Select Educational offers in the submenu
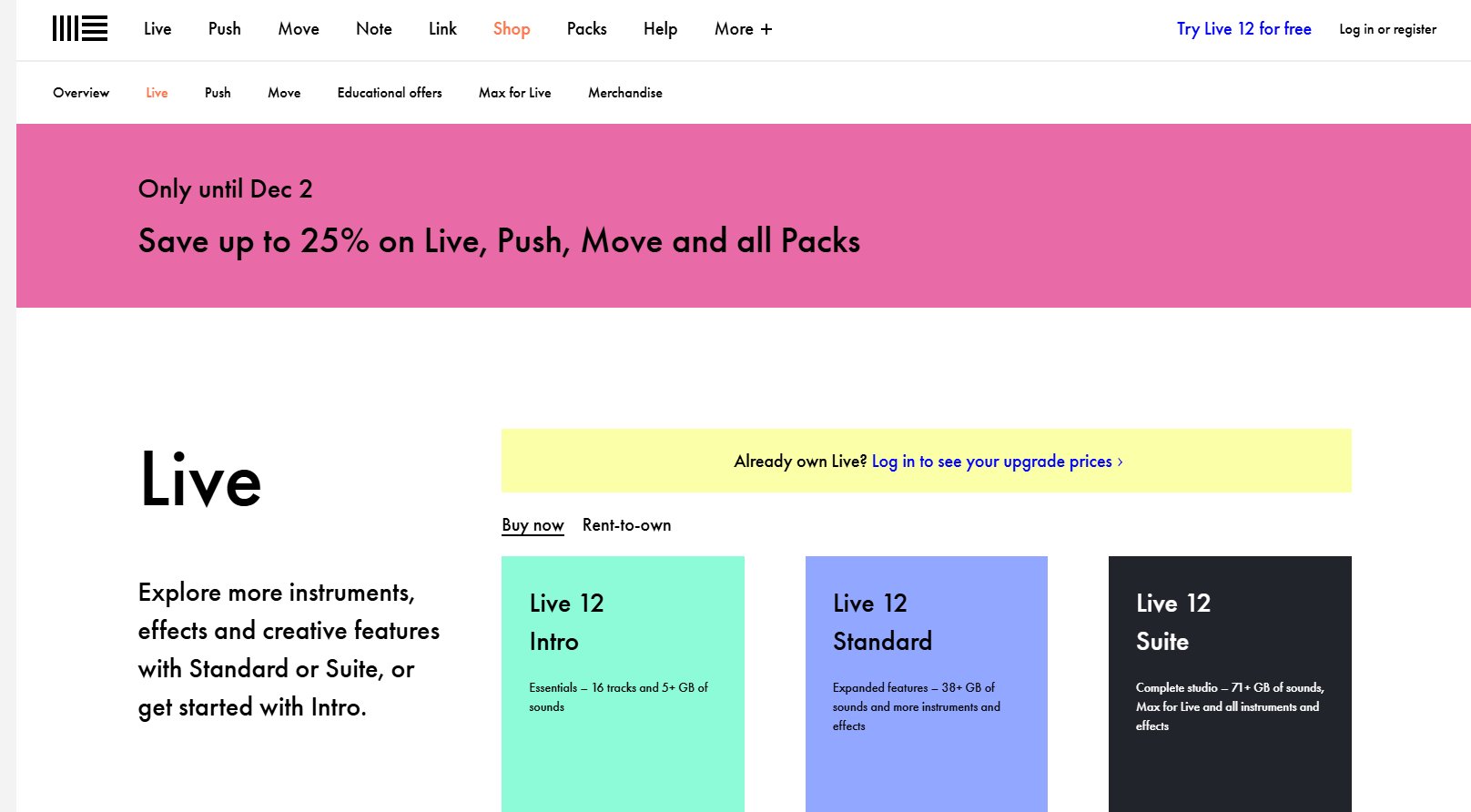 390,93
